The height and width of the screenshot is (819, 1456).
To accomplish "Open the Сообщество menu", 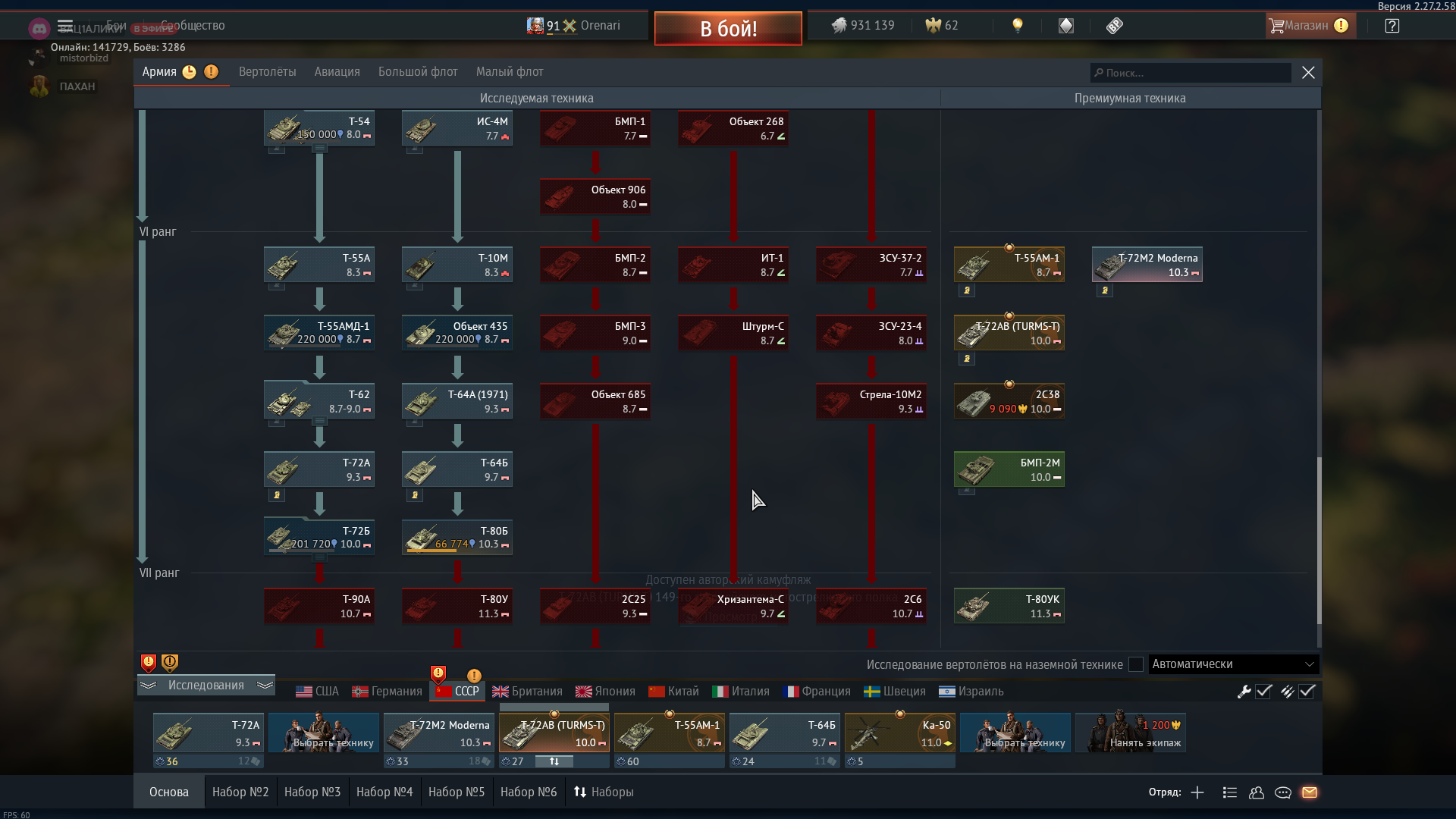I will click(193, 26).
